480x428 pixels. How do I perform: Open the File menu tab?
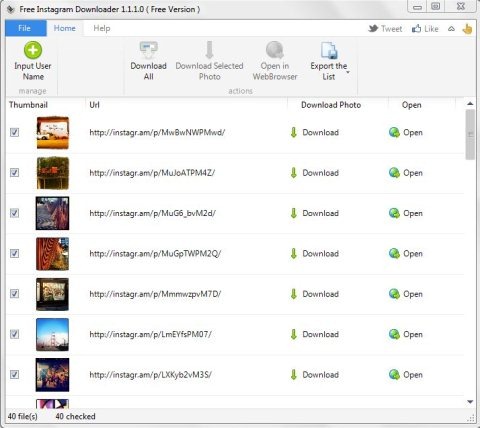[24, 28]
